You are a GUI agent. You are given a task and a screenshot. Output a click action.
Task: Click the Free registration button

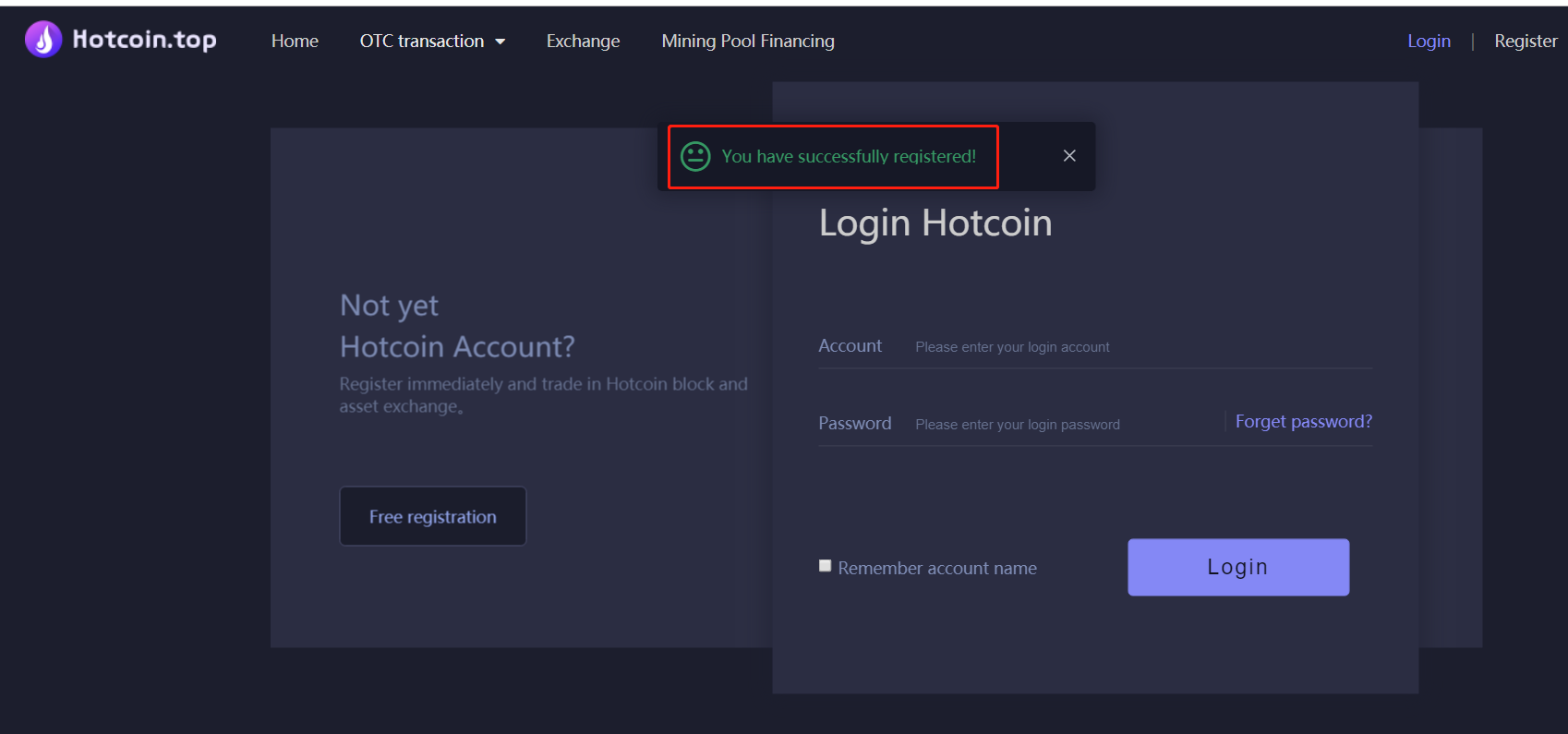[x=433, y=516]
